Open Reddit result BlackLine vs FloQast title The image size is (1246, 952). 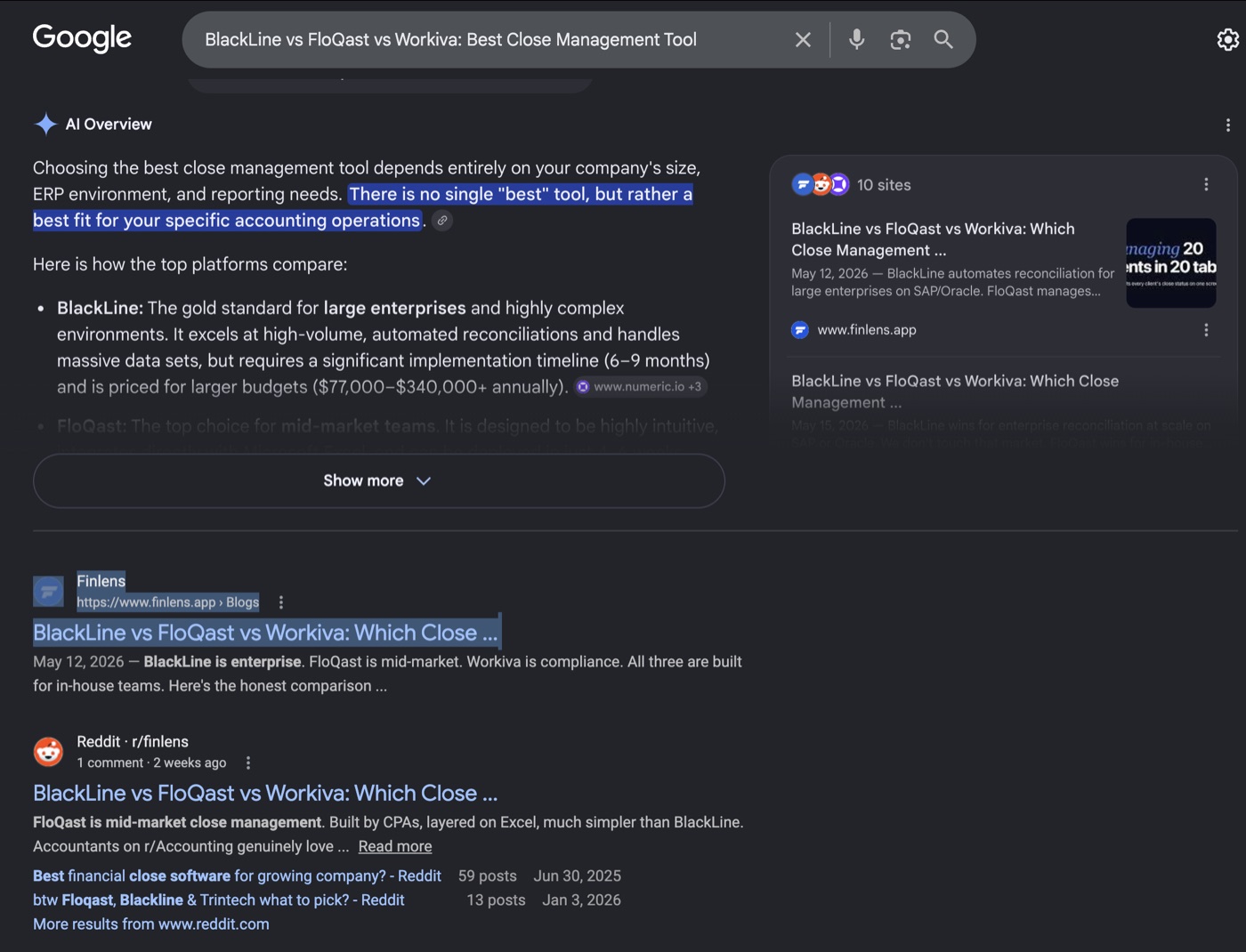click(x=265, y=794)
